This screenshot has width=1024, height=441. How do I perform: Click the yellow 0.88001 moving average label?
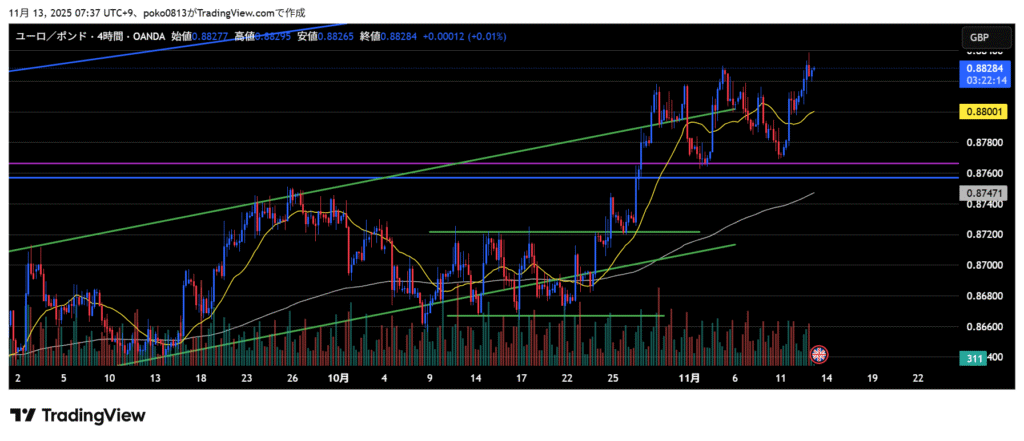pyautogui.click(x=978, y=112)
